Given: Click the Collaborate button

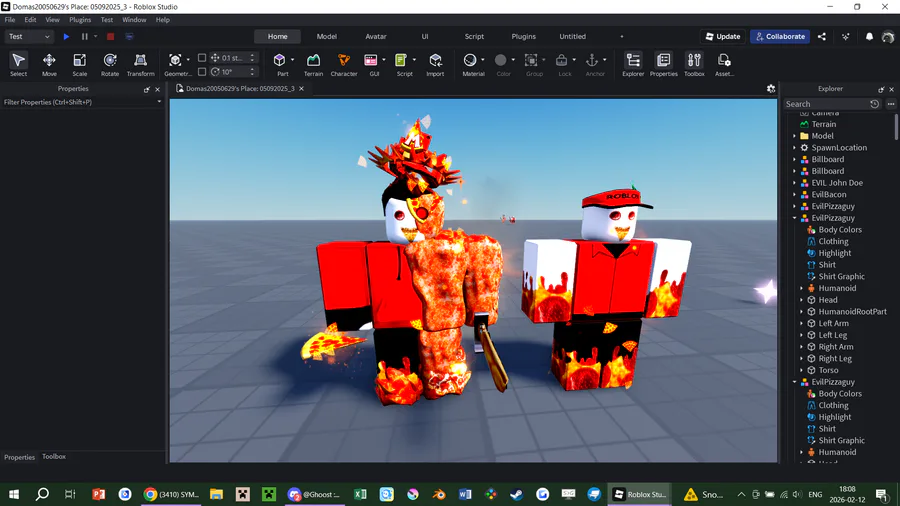Looking at the screenshot, I should coord(780,36).
